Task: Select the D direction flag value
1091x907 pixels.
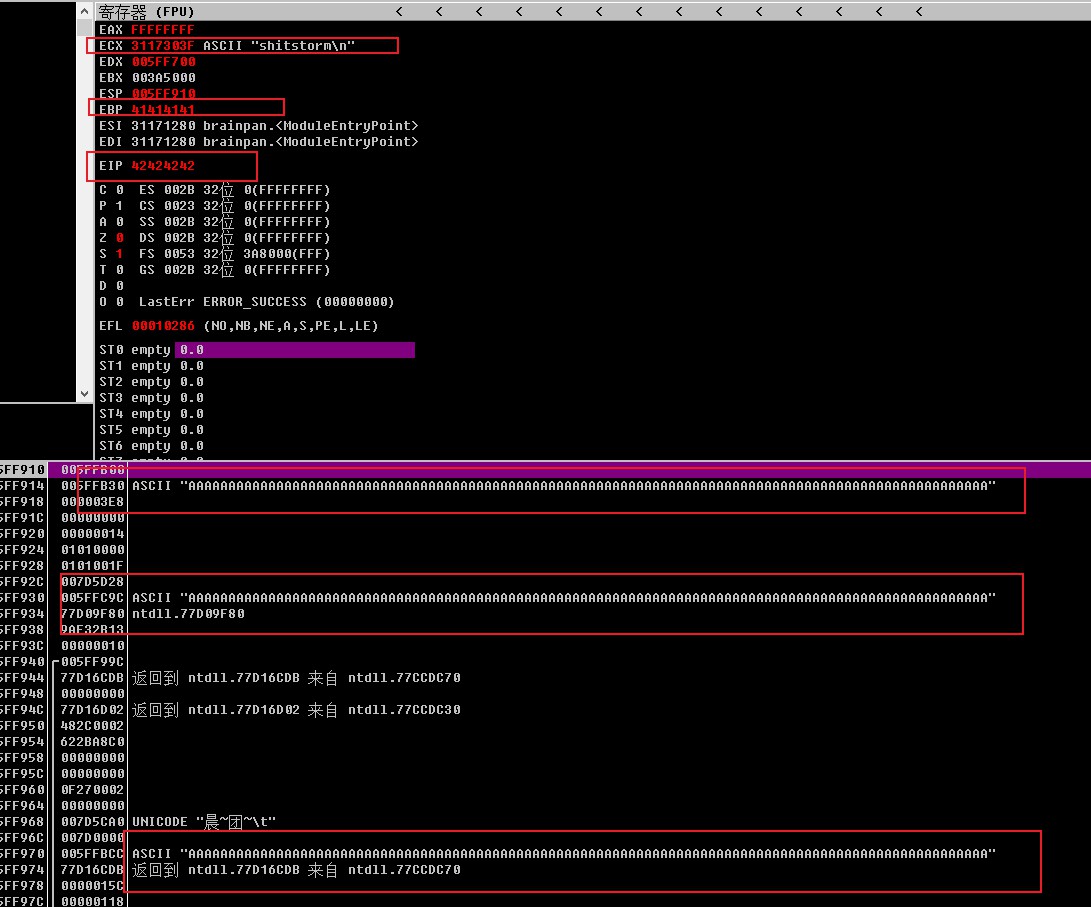Action: pyautogui.click(x=120, y=286)
